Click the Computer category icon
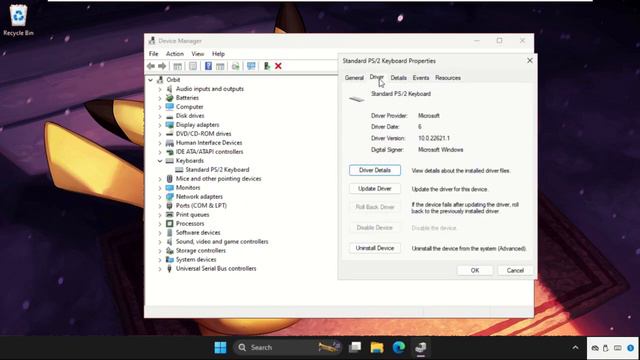640x360 pixels. [170, 107]
